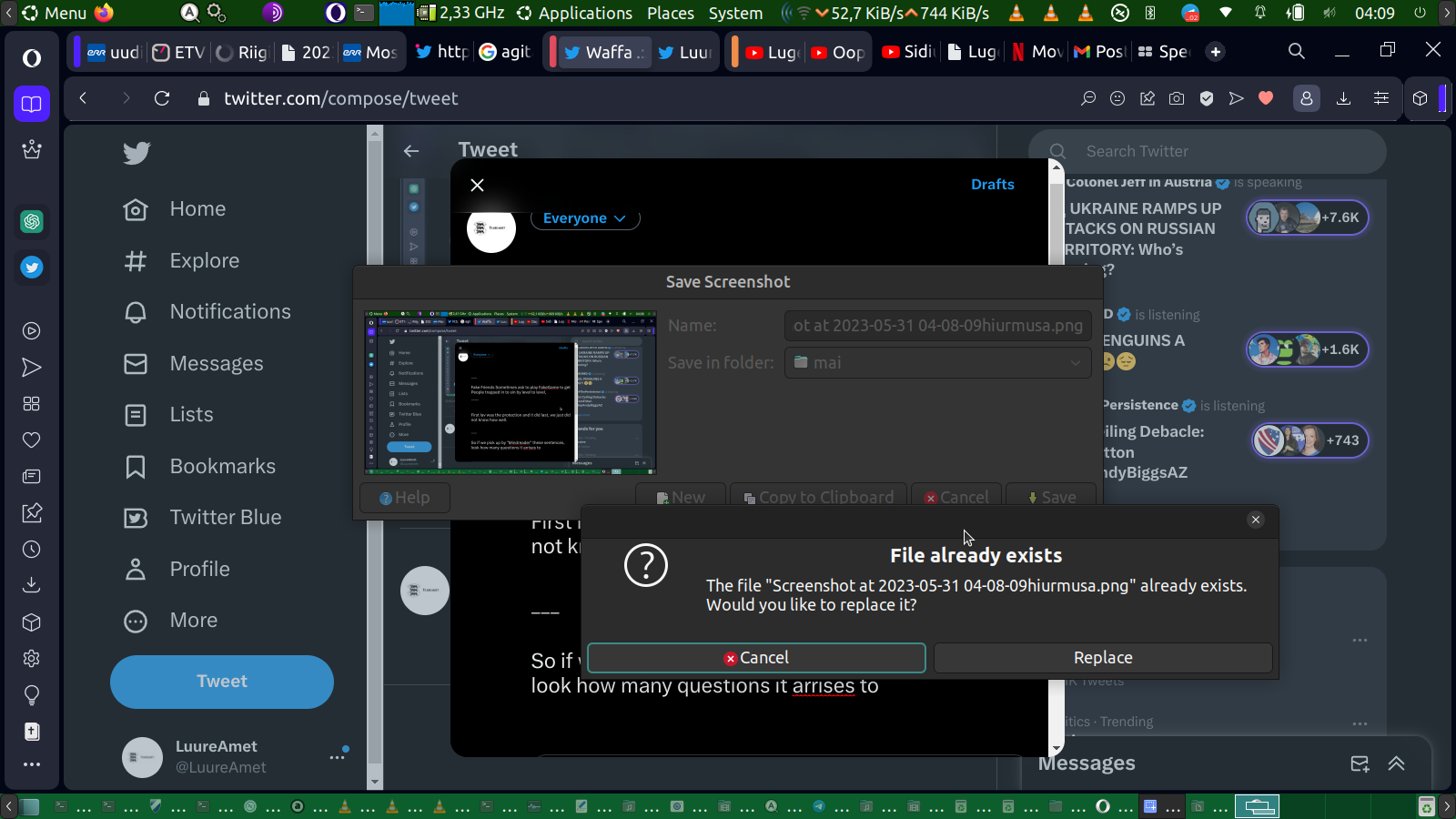Click Replace in the File already exists dialog
This screenshot has width=1456, height=819.
[x=1103, y=658]
